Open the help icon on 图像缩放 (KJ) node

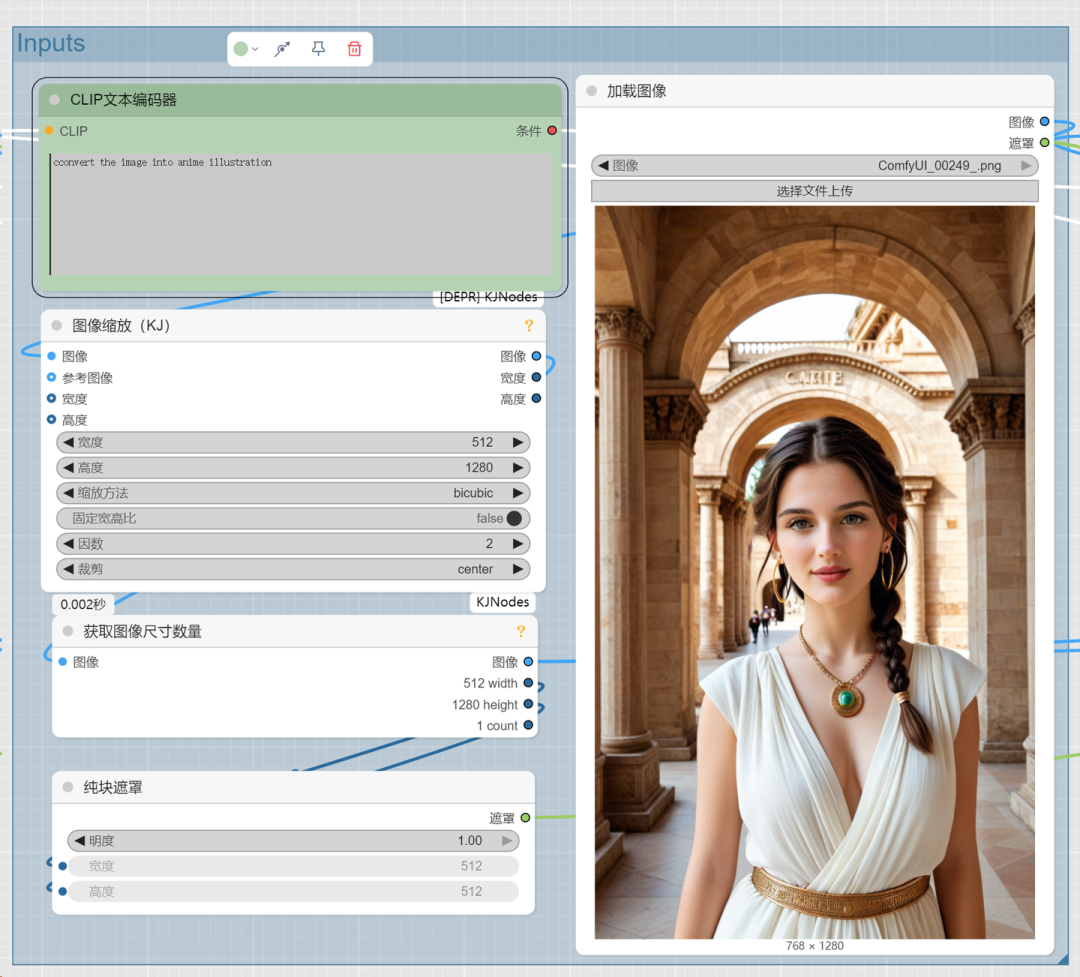point(529,325)
